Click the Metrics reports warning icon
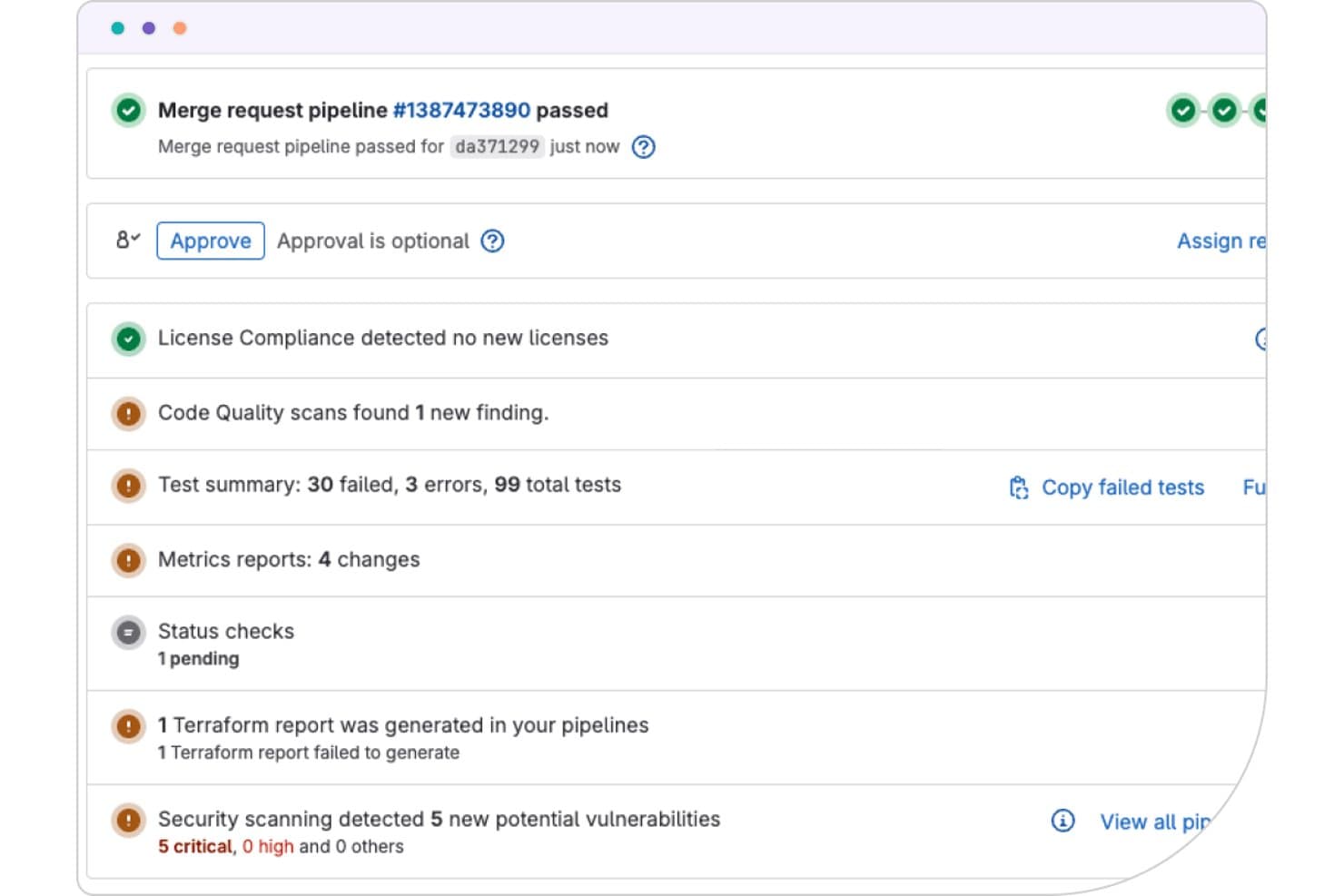The width and height of the screenshot is (1344, 896). [129, 560]
